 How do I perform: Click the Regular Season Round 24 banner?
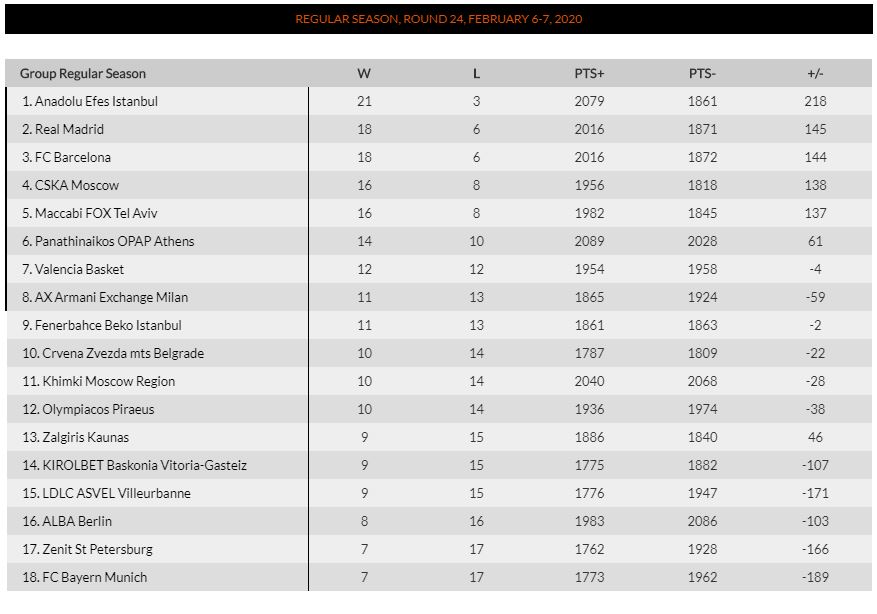[438, 19]
